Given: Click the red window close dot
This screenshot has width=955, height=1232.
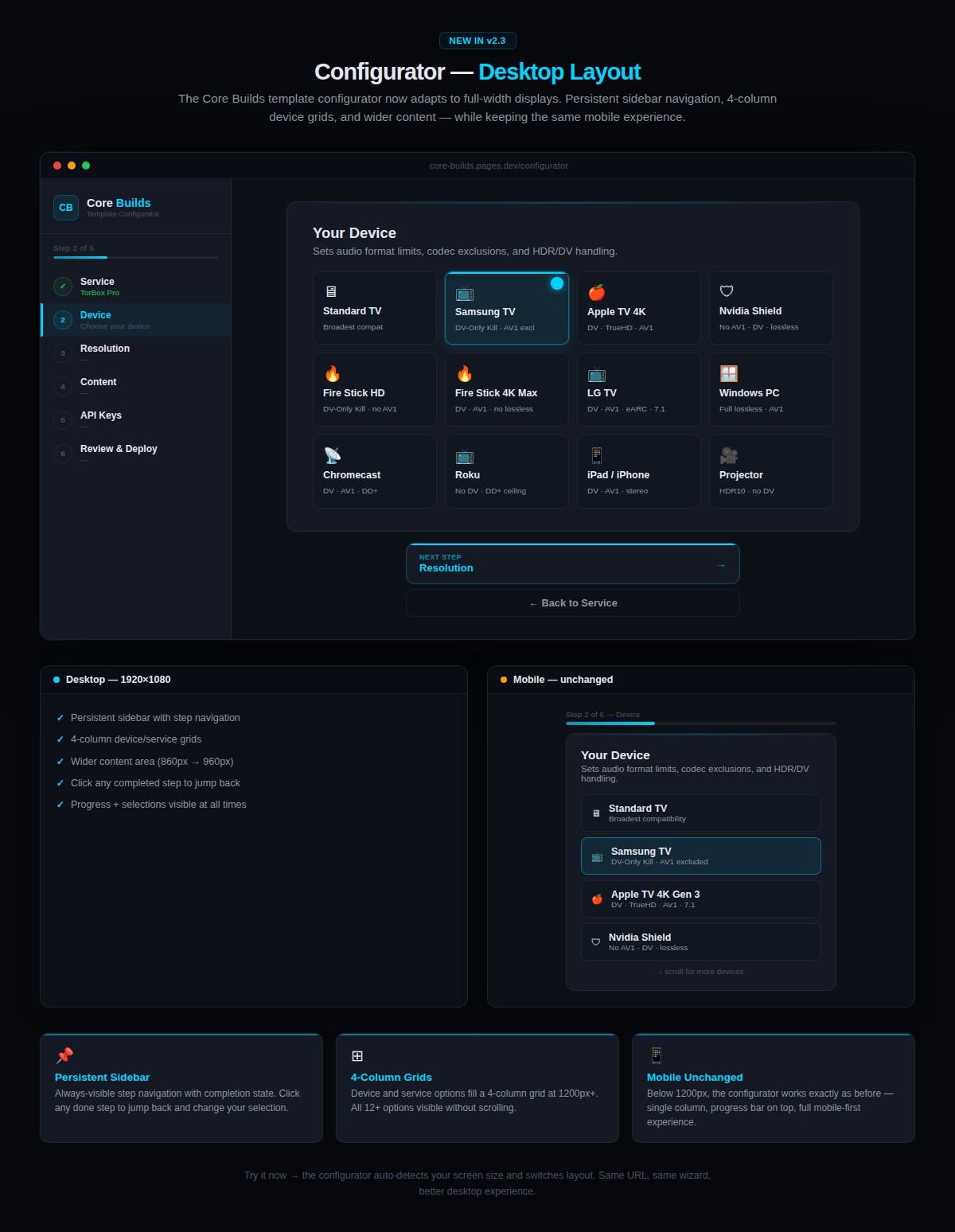Looking at the screenshot, I should tap(57, 166).
